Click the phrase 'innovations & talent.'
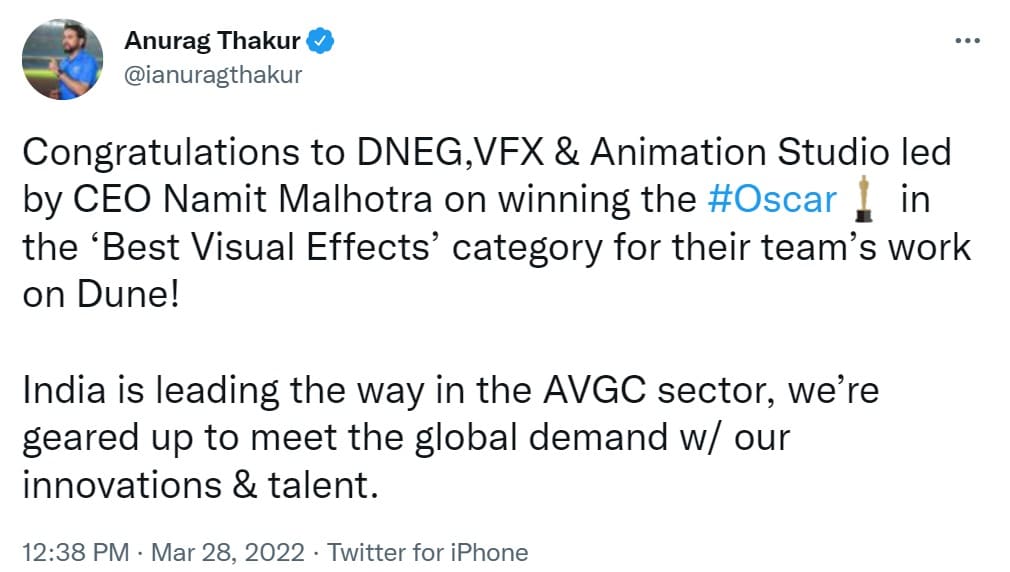The image size is (1010, 572). 200,485
